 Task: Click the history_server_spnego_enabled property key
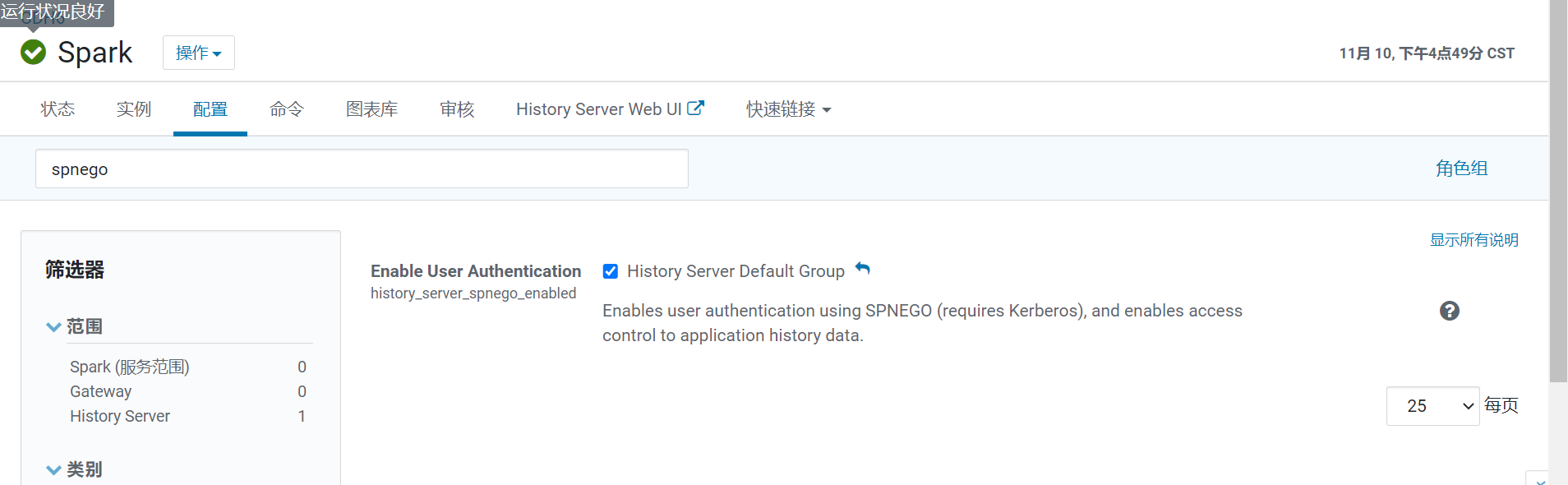[473, 293]
